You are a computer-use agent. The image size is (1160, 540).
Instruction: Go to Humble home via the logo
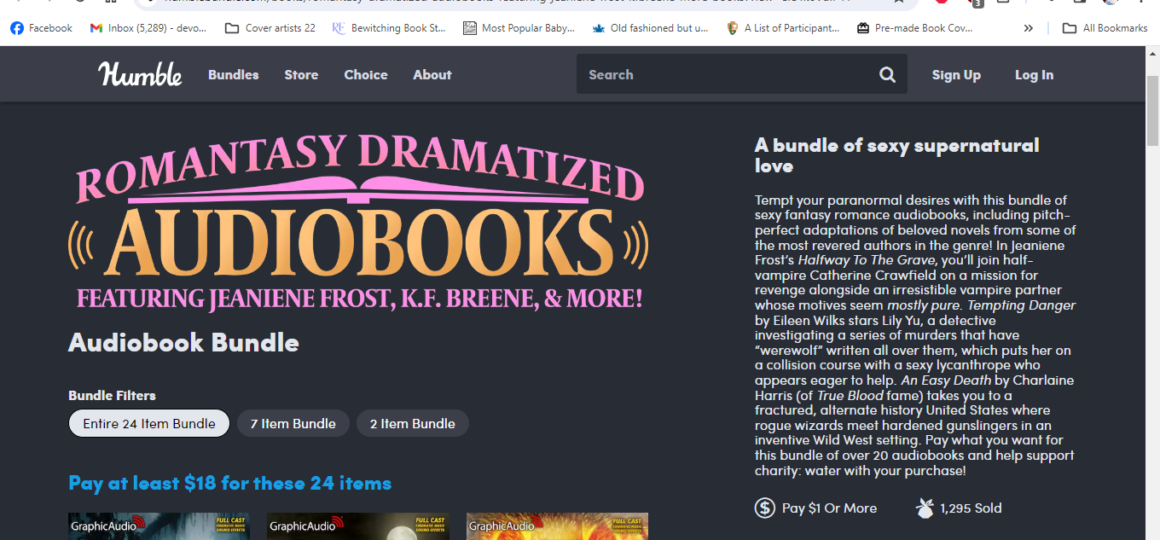(x=140, y=74)
